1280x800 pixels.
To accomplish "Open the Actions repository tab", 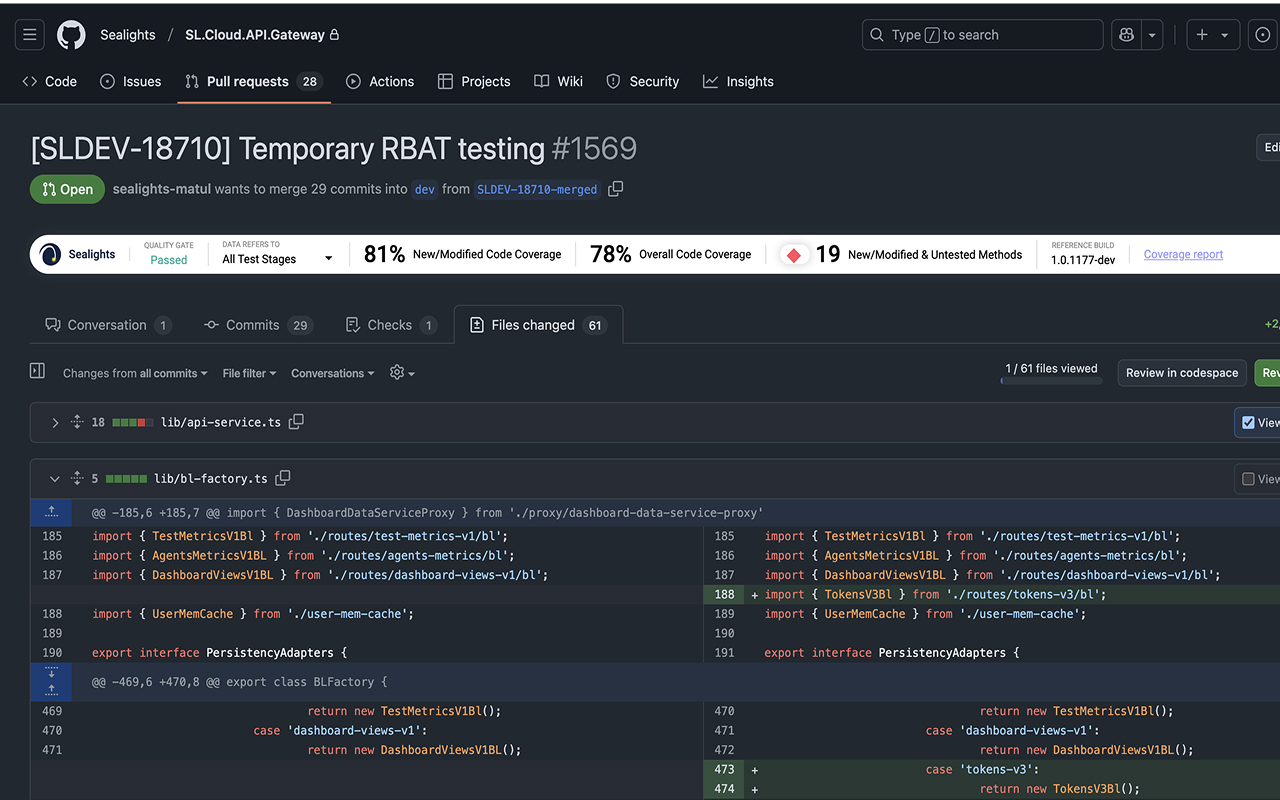I will click(380, 82).
